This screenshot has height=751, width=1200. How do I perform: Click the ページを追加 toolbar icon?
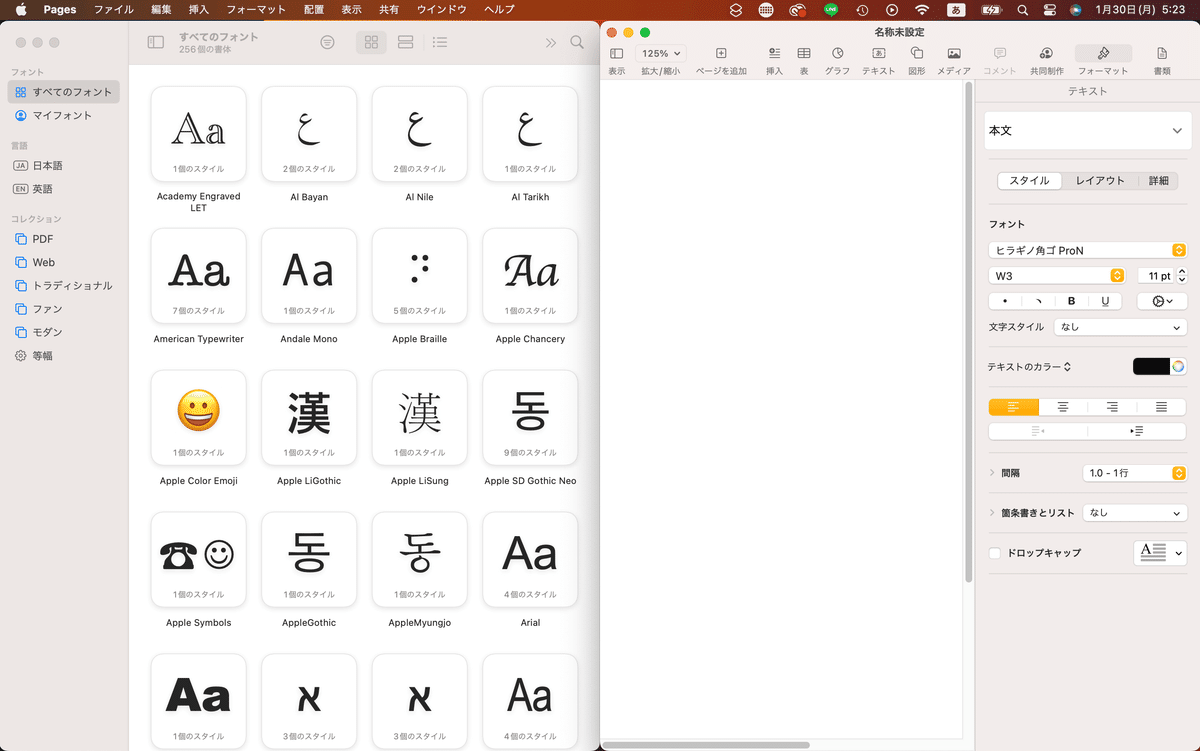[x=721, y=53]
